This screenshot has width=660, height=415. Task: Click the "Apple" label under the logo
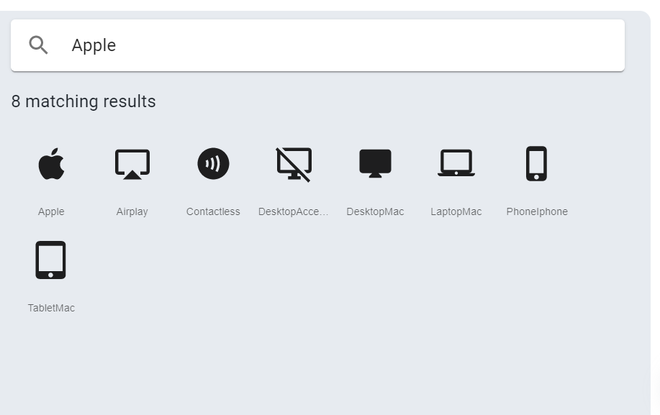[x=51, y=211]
